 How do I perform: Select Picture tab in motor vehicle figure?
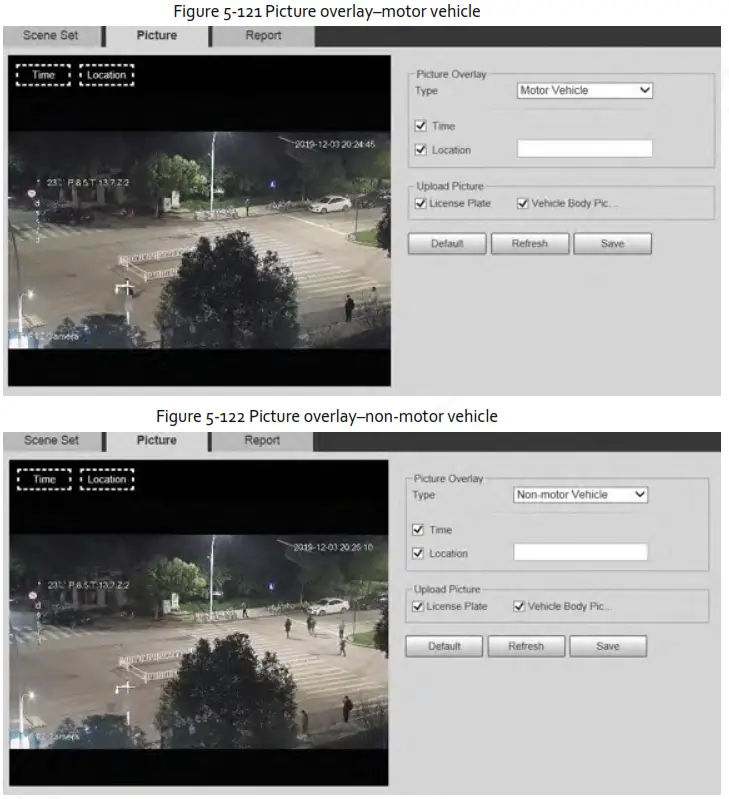click(x=157, y=36)
